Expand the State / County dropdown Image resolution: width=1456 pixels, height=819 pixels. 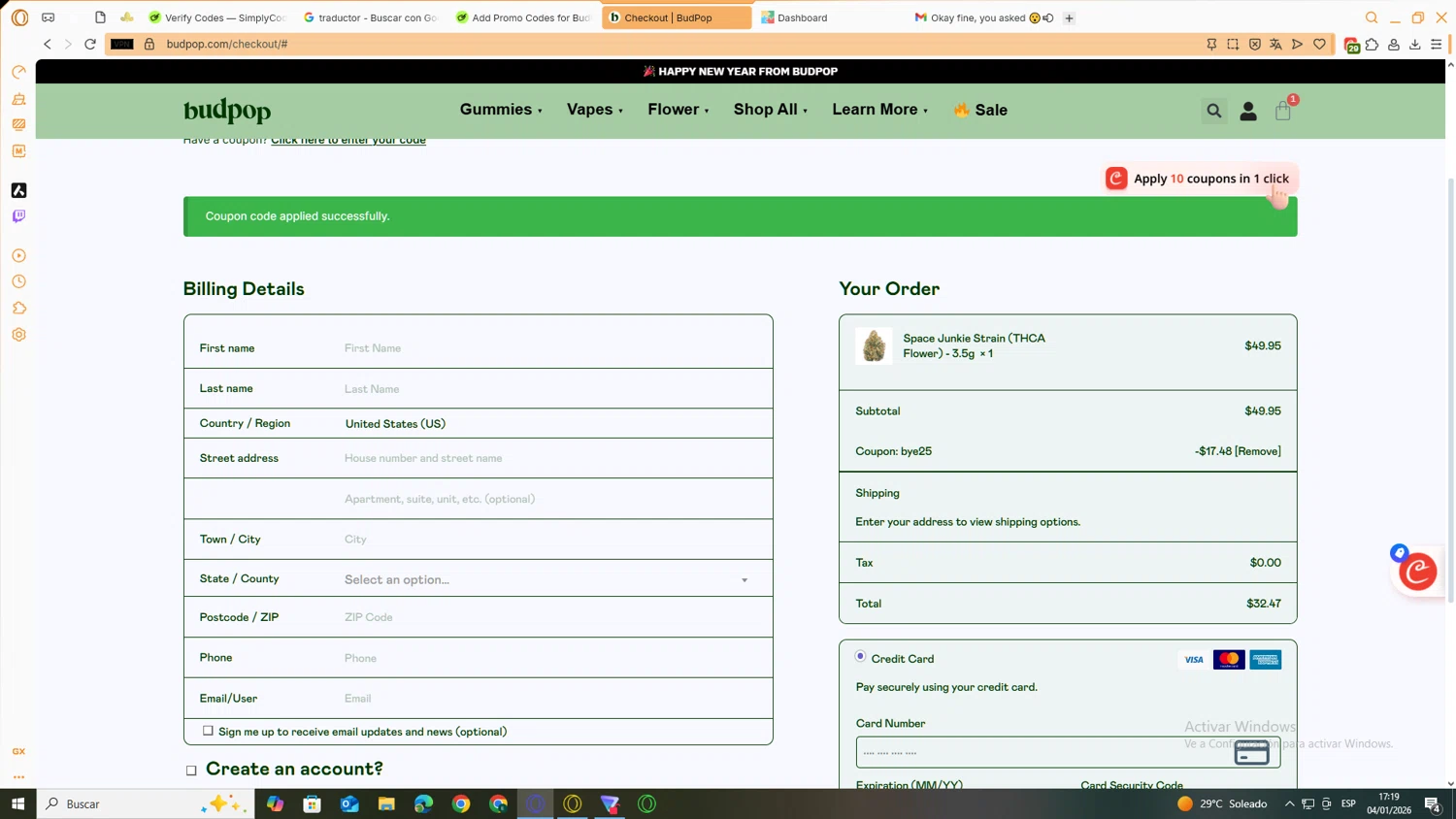pyautogui.click(x=547, y=579)
